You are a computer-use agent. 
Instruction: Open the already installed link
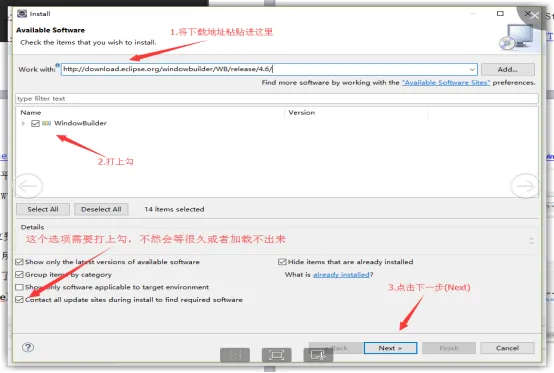point(341,274)
